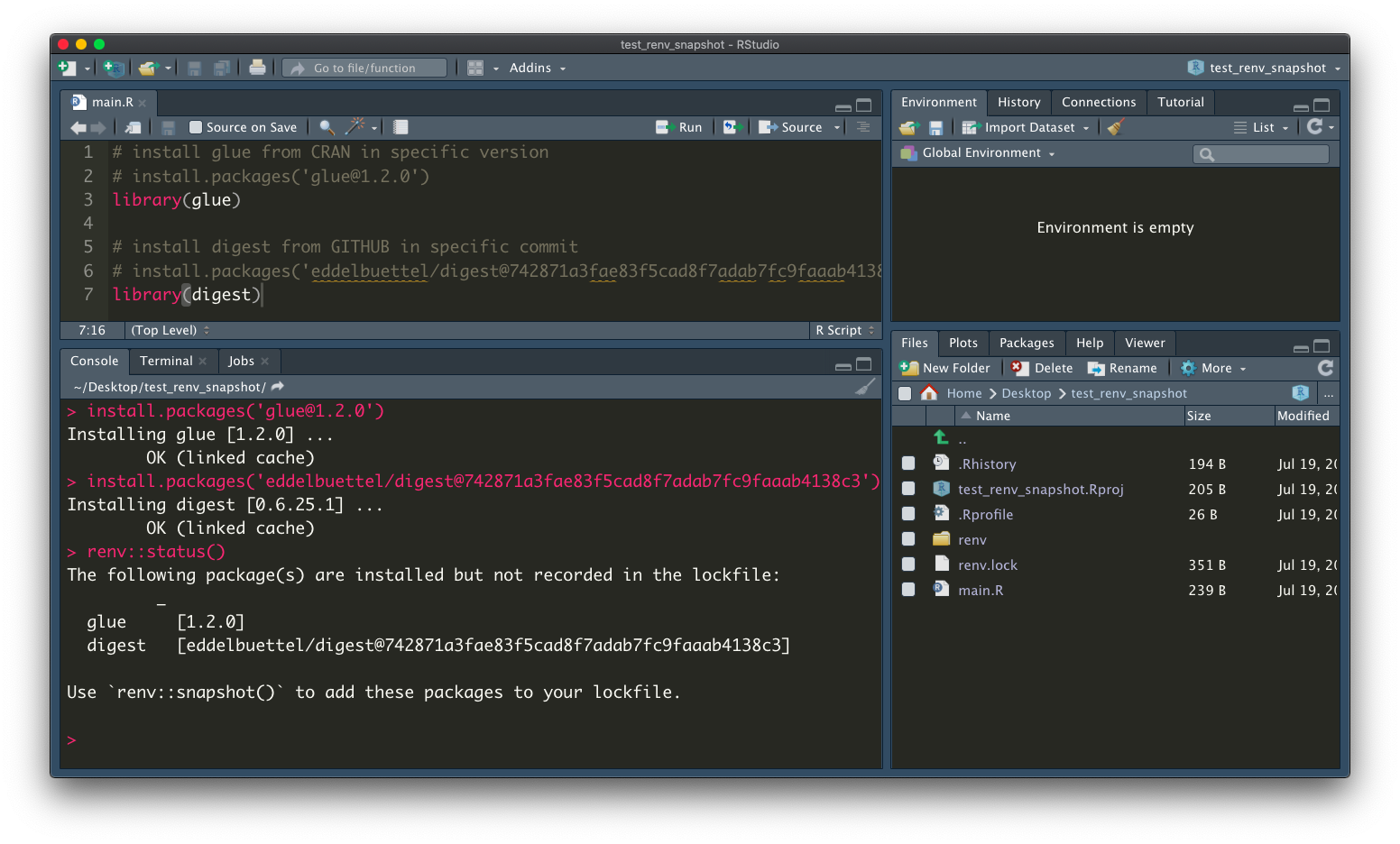This screenshot has height=844, width=1400.
Task: Select the main.R file checkbox
Action: click(x=908, y=590)
